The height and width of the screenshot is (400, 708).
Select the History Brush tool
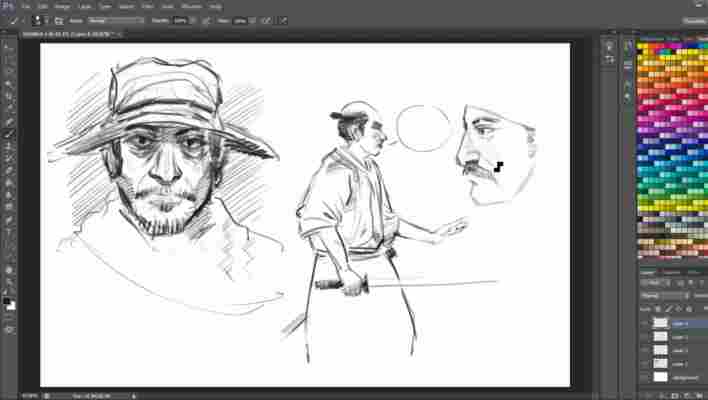pos(9,158)
